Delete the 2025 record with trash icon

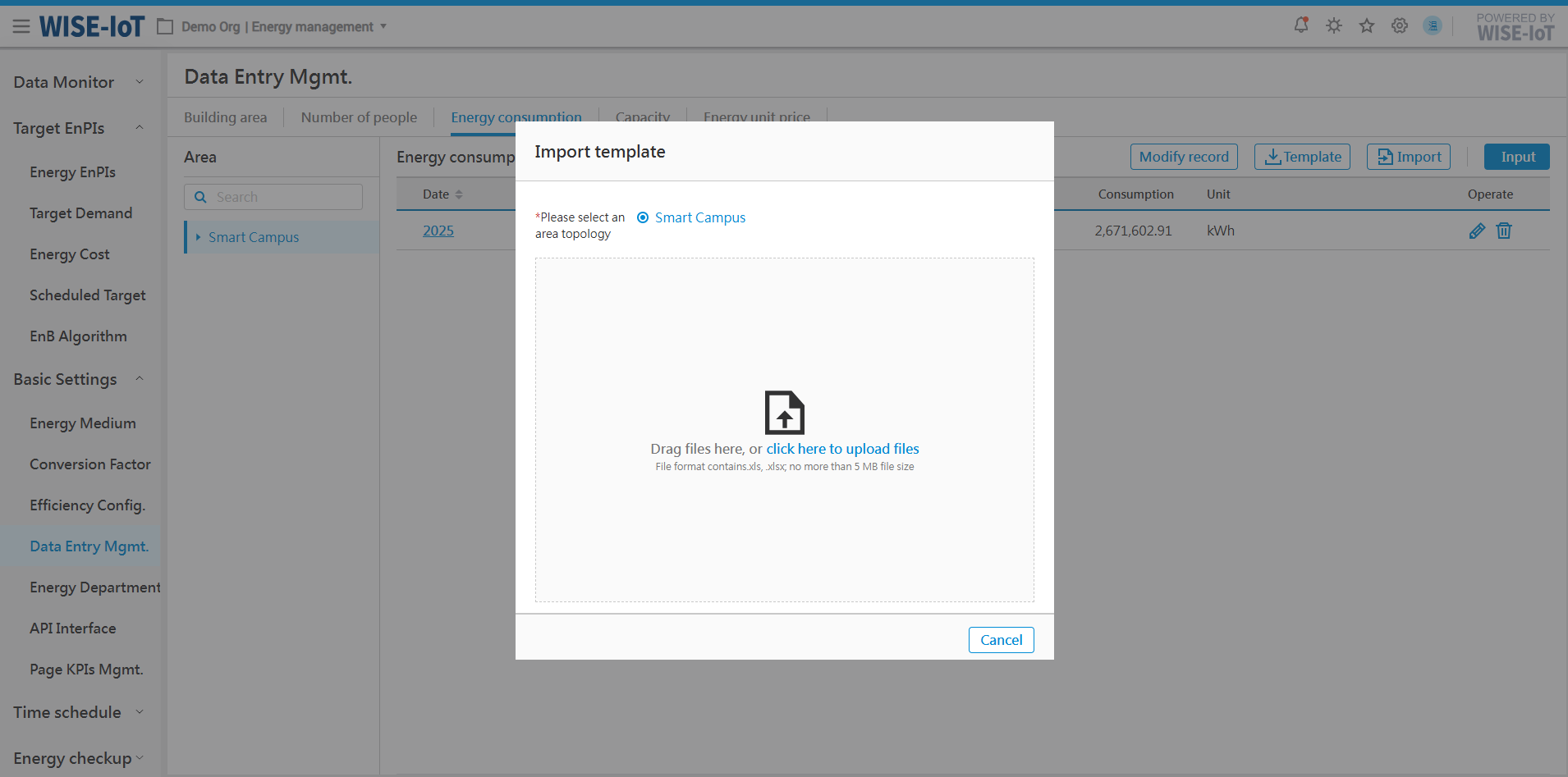[x=1504, y=231]
